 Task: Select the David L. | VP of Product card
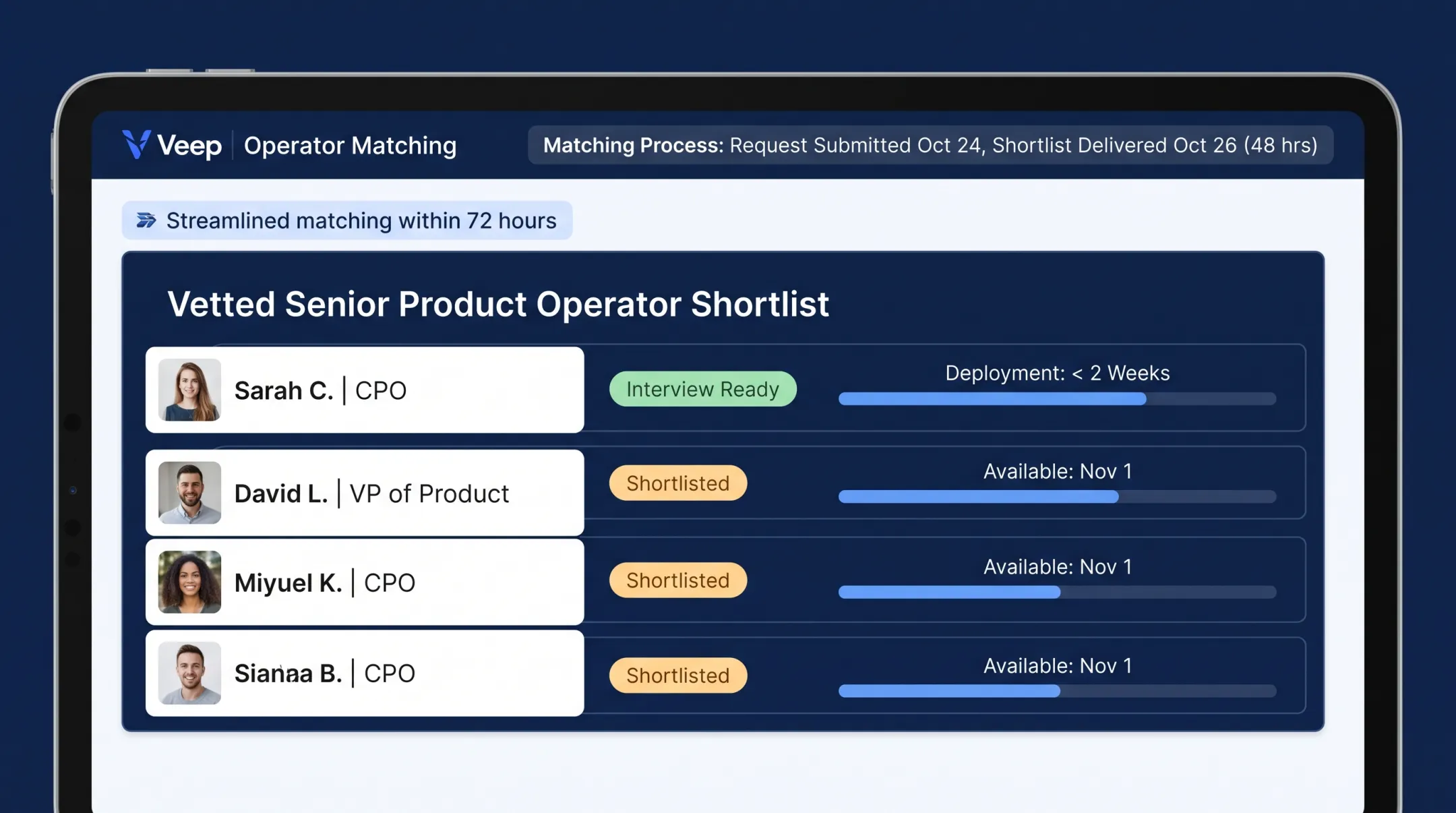365,493
